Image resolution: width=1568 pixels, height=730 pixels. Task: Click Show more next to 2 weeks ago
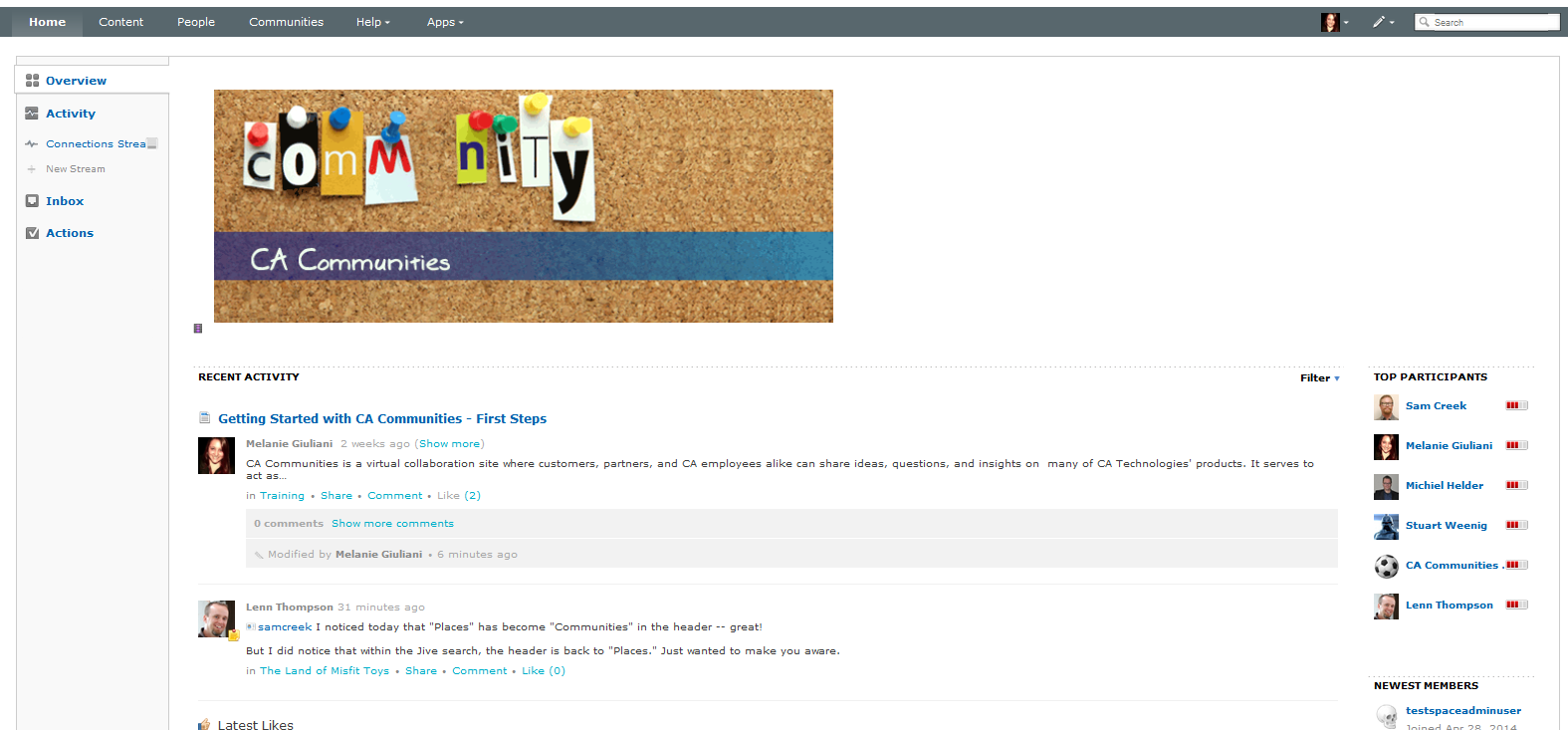(x=450, y=444)
